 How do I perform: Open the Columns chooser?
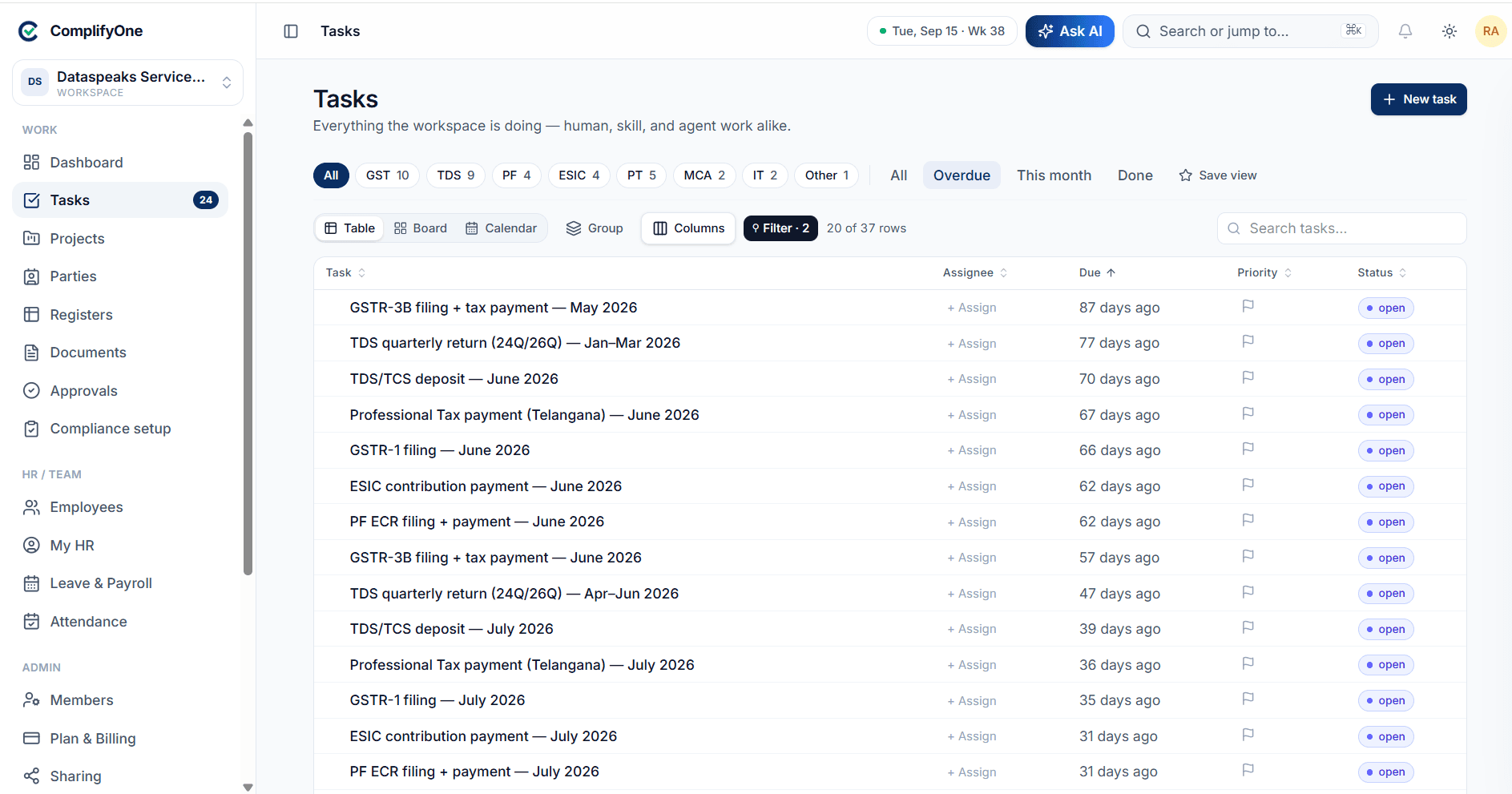pyautogui.click(x=688, y=228)
